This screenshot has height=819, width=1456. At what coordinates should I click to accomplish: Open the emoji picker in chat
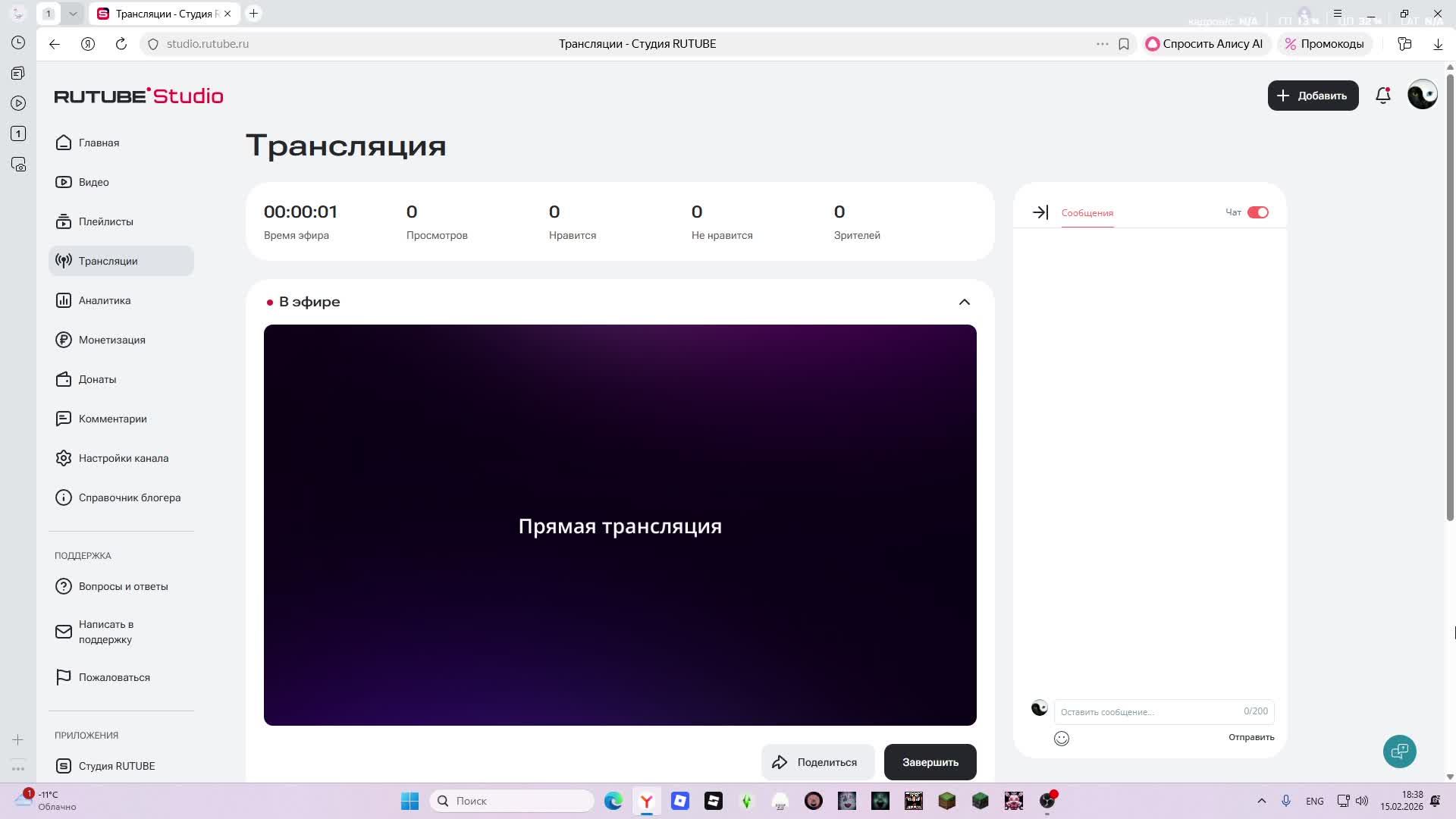tap(1061, 738)
